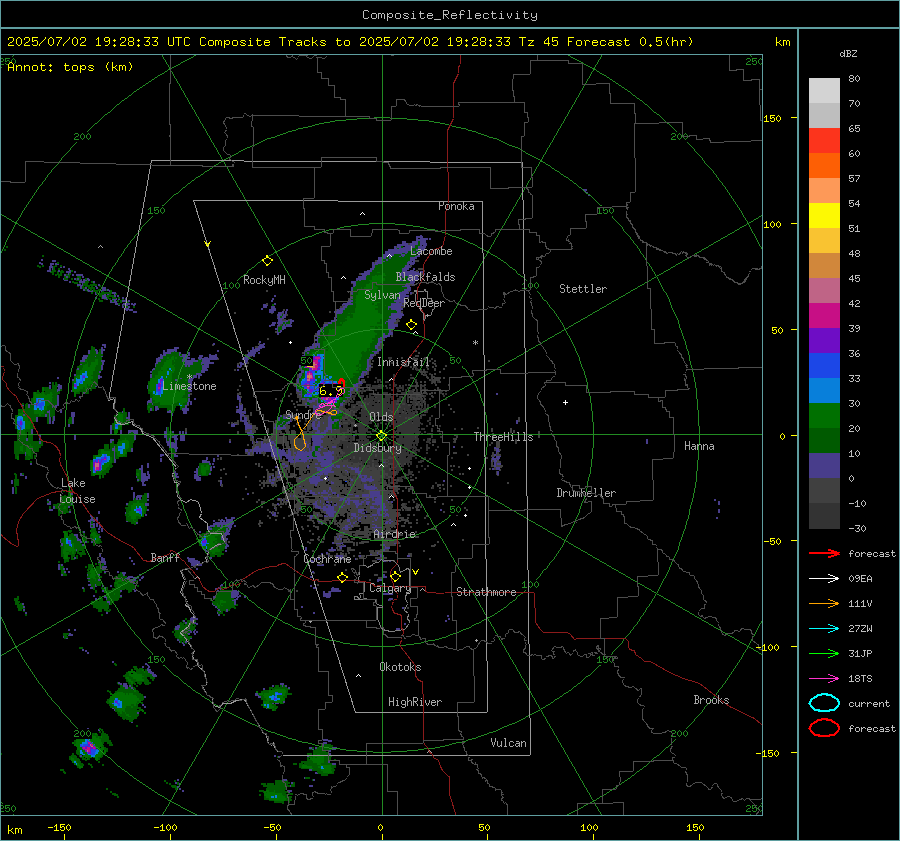
Task: Select the light gray swatch beside 80 dBZ
Action: (824, 90)
